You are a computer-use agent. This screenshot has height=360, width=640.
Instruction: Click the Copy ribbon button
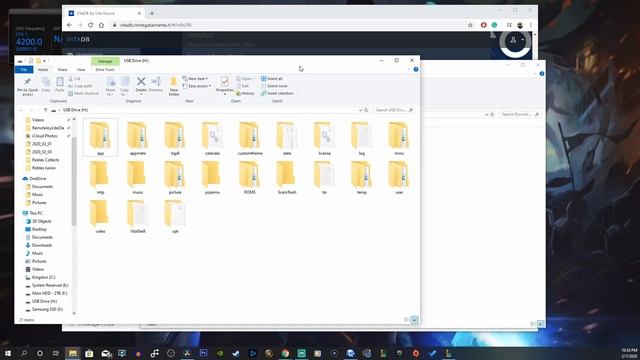(46, 84)
